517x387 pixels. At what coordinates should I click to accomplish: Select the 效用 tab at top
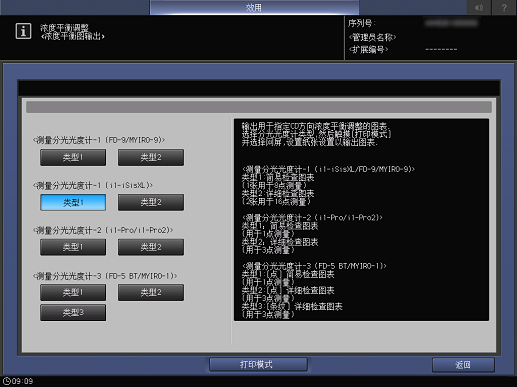click(x=254, y=7)
